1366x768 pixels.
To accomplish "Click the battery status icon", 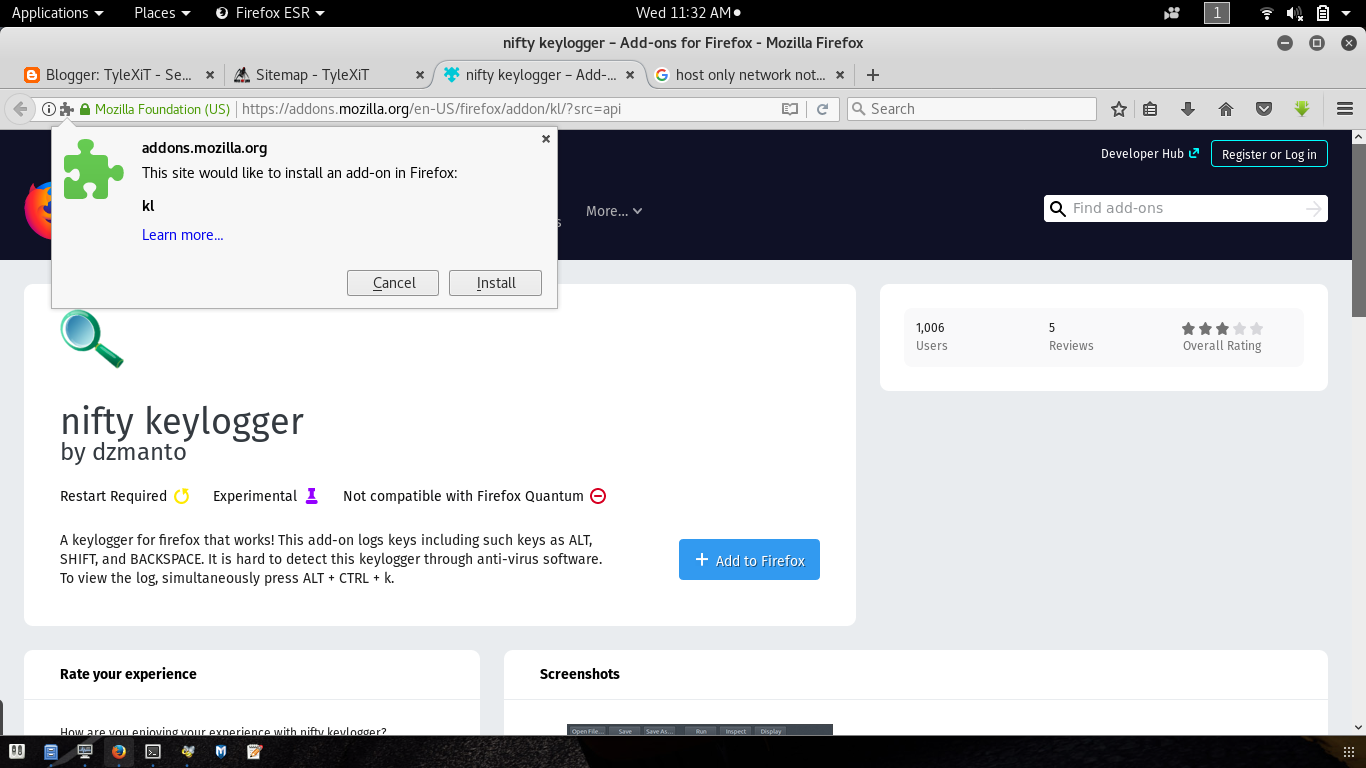I will click(1322, 13).
